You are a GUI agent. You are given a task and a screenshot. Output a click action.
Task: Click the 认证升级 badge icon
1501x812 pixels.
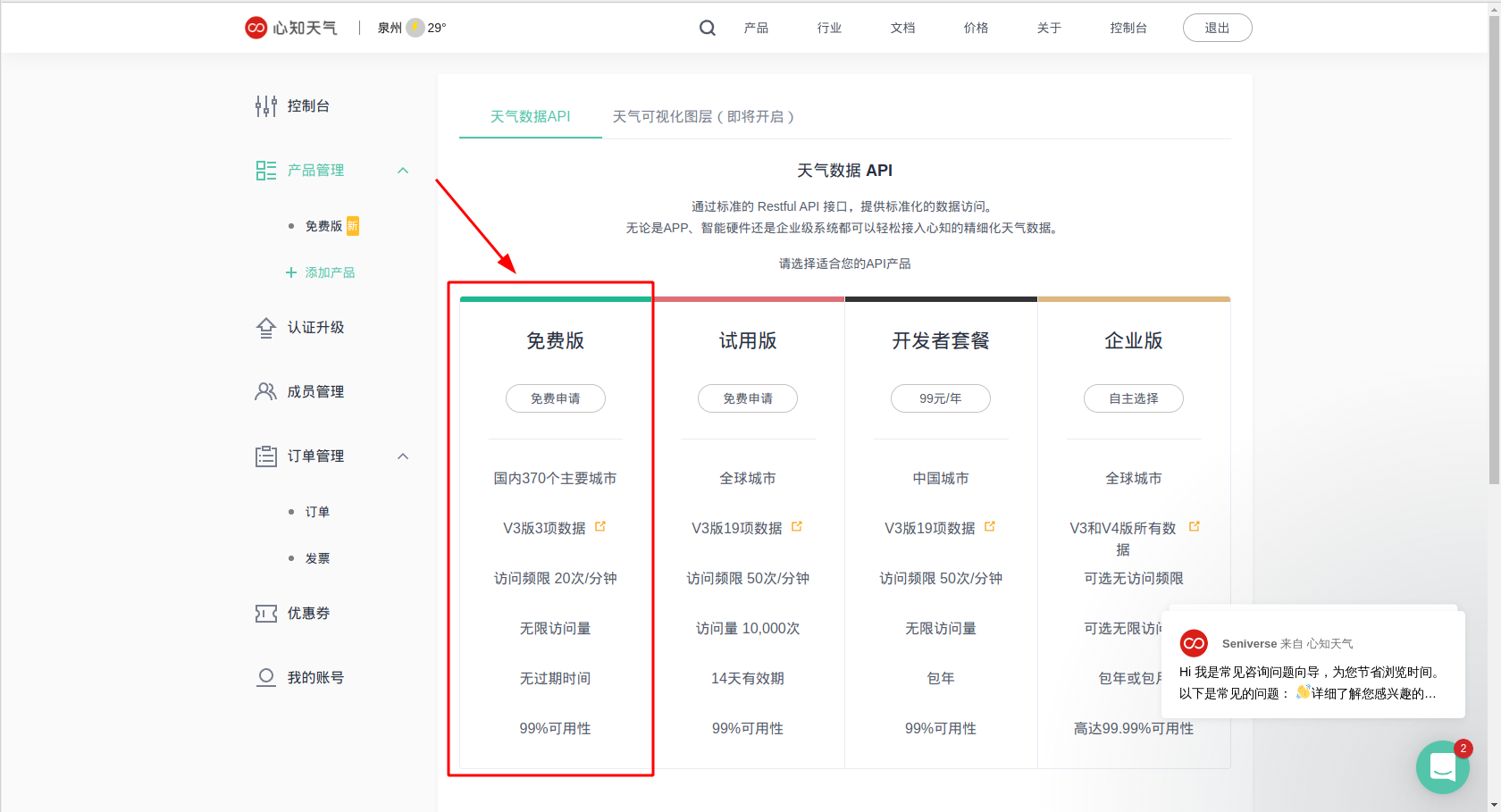265,327
